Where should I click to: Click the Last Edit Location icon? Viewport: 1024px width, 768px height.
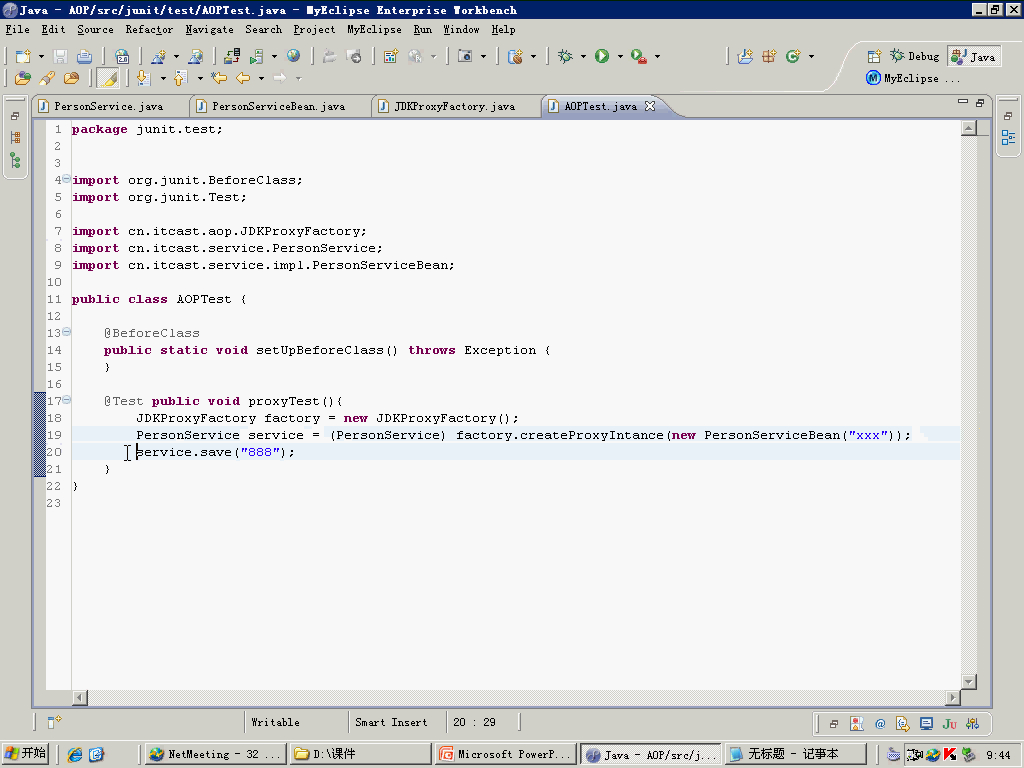219,78
